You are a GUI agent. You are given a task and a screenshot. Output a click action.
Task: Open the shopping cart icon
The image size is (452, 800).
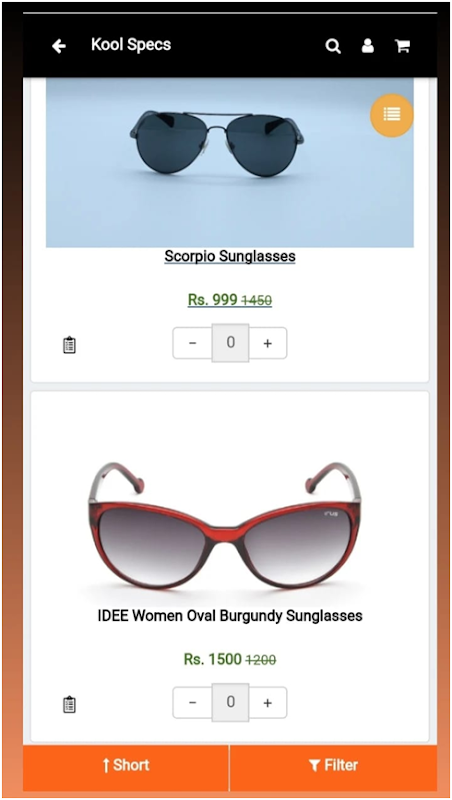coord(403,46)
